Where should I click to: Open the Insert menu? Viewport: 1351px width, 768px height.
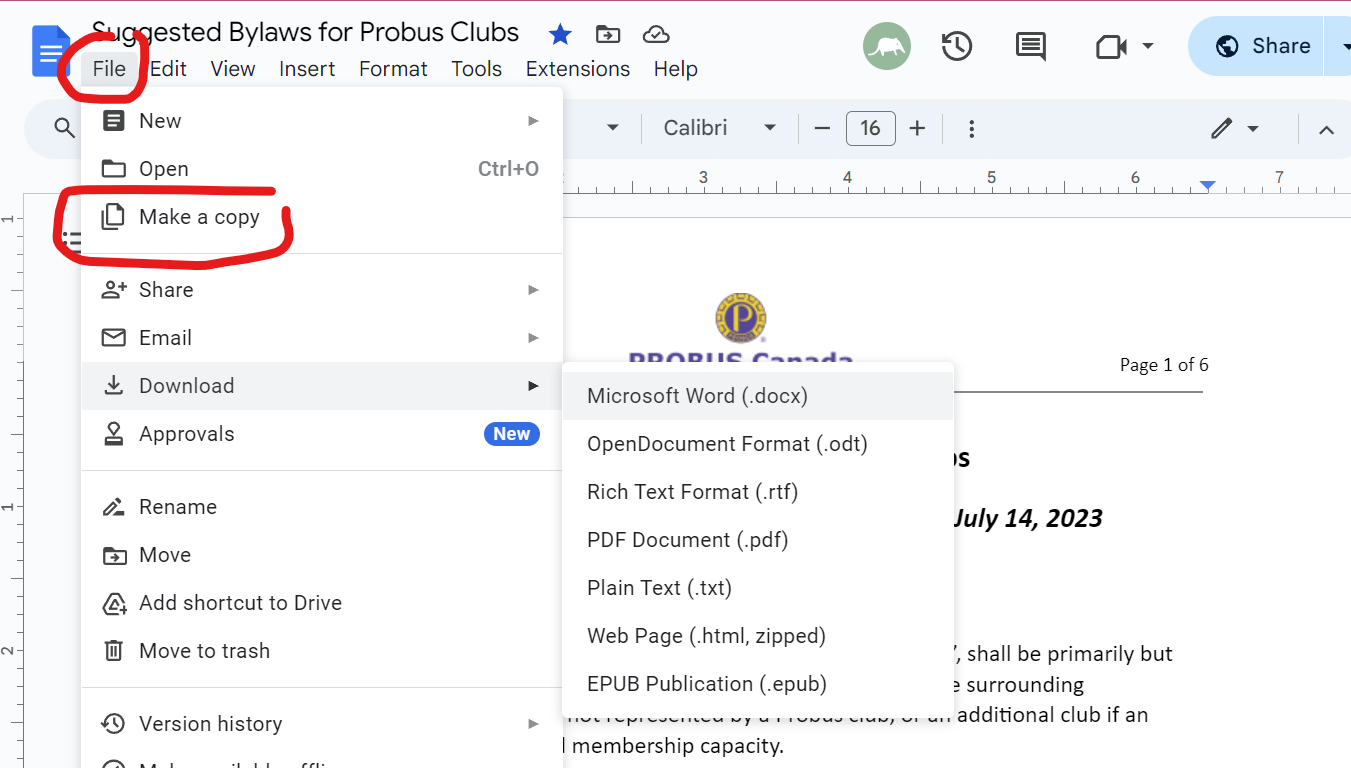coord(307,69)
